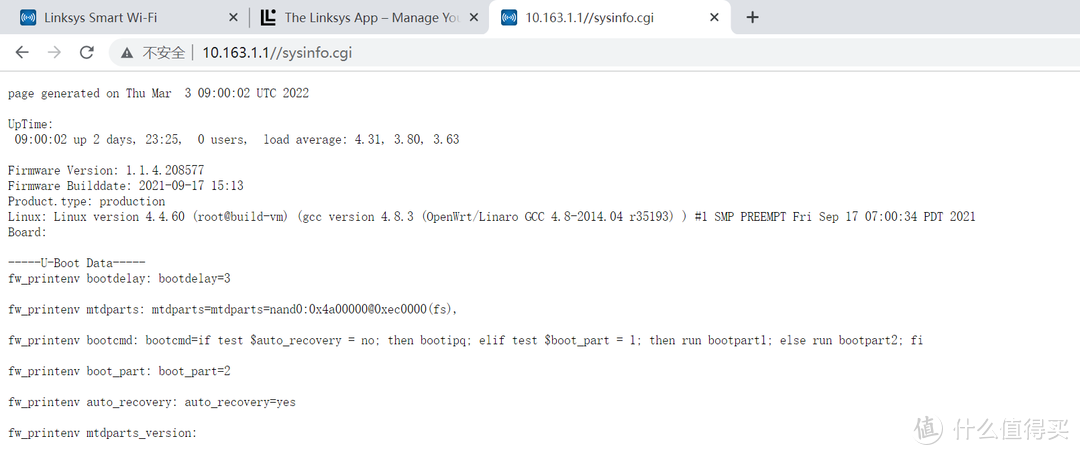Click 'fw_printenv bootdelay: bootdelay=3' line

coord(119,279)
